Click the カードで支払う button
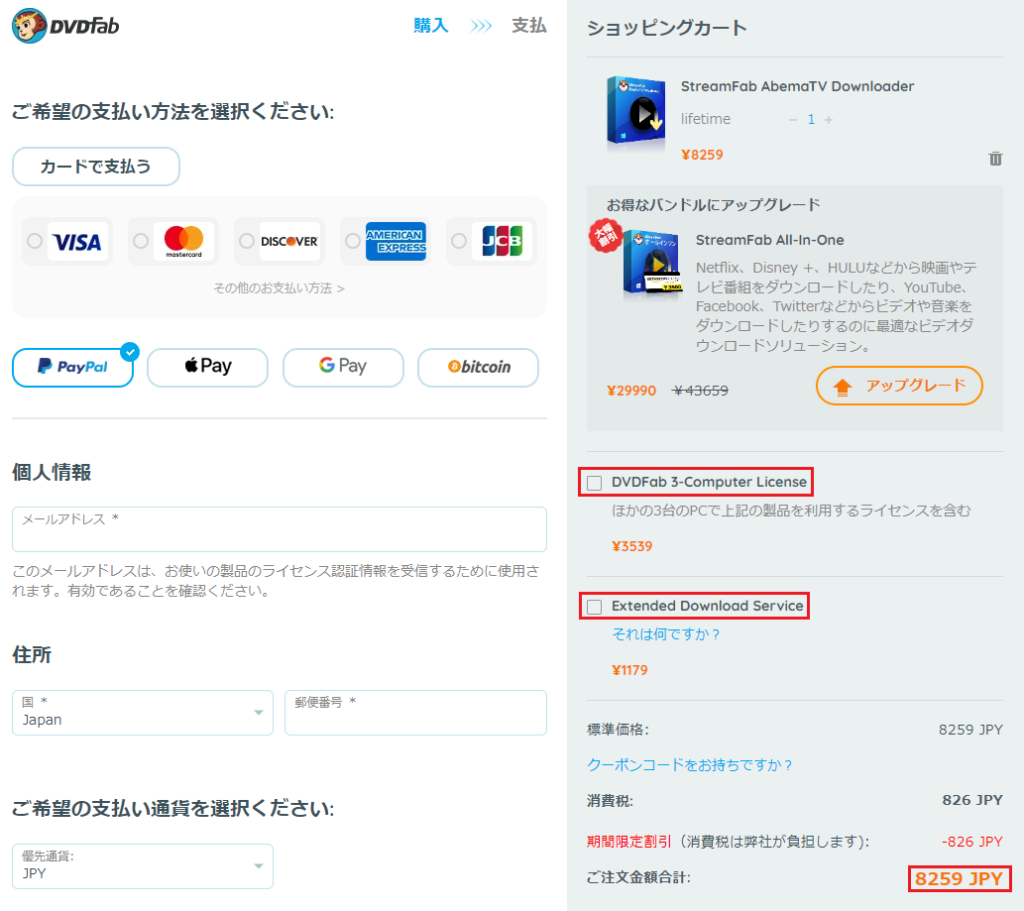Screen dimensions: 1024x911 [x=96, y=167]
